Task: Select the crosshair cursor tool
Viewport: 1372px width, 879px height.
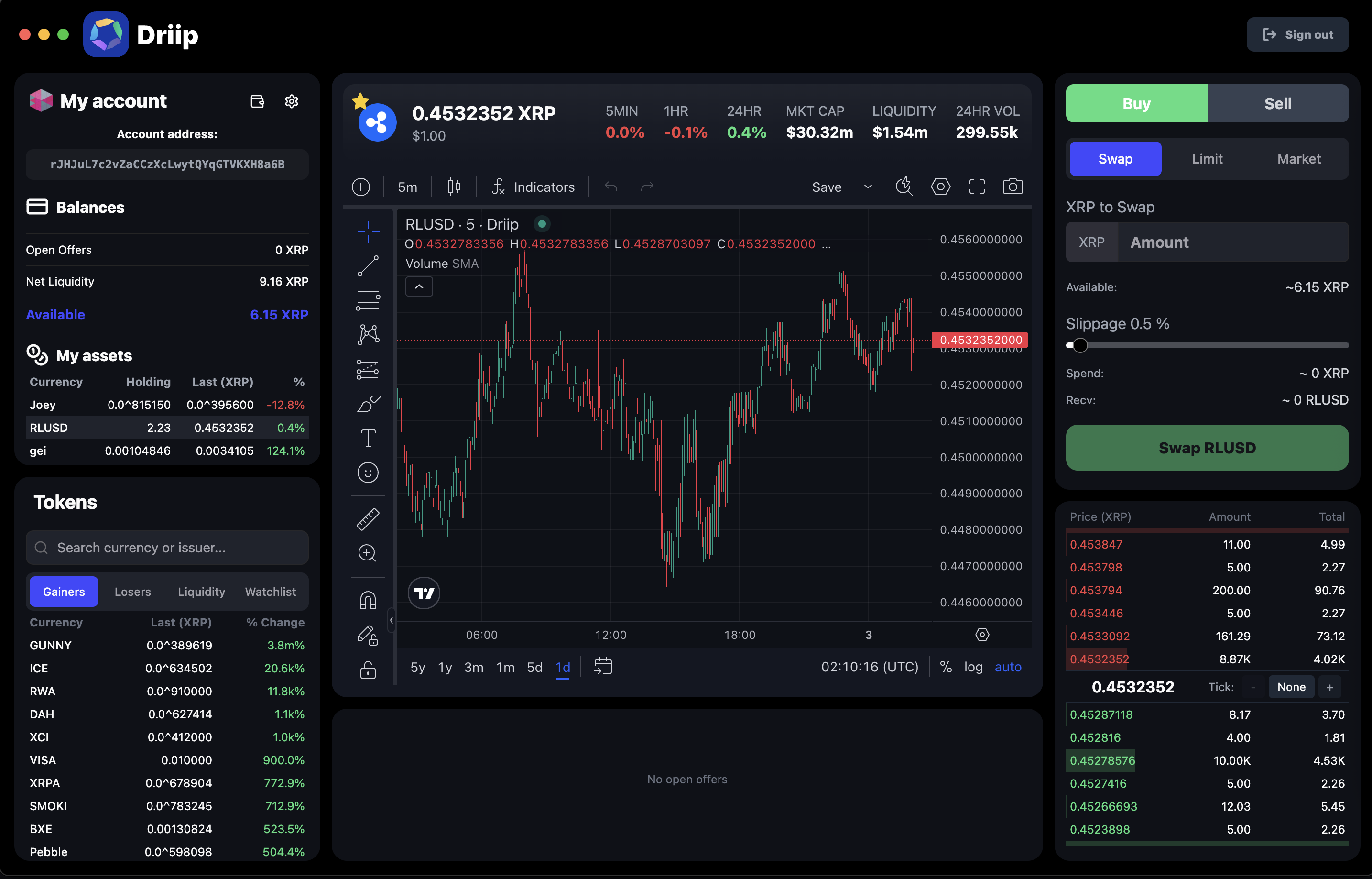Action: (x=369, y=232)
